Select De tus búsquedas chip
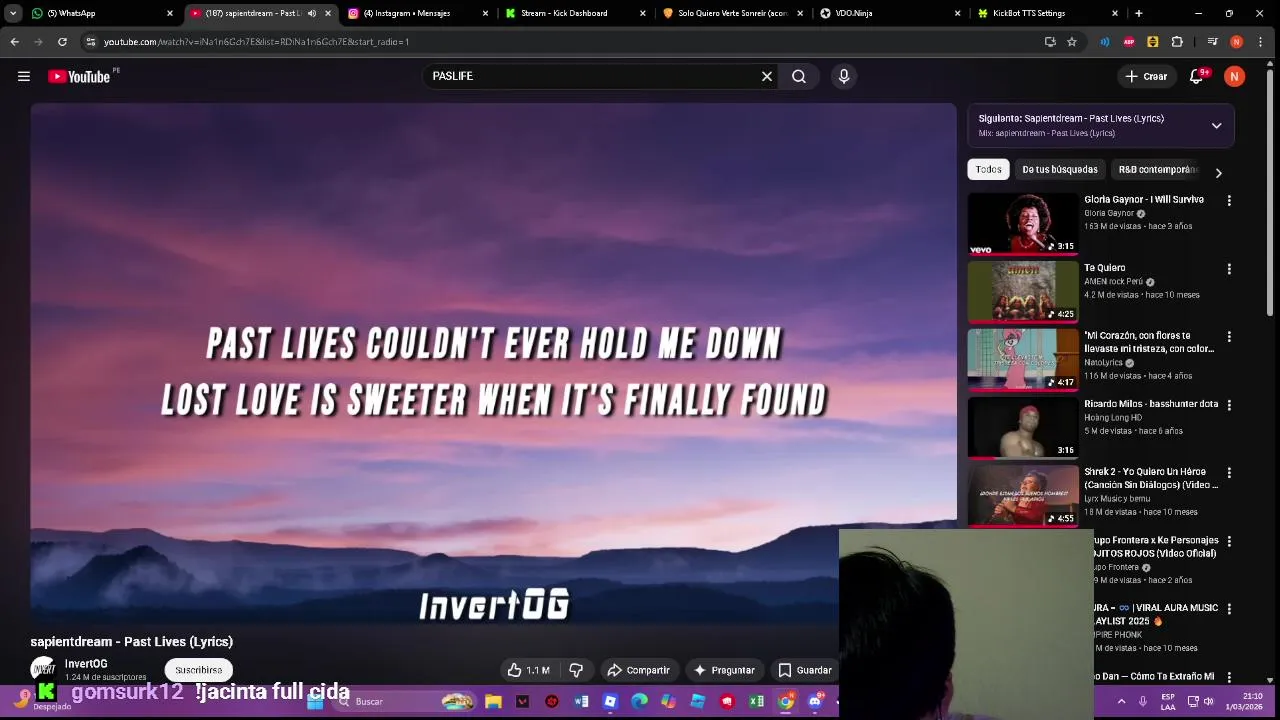Image resolution: width=1280 pixels, height=720 pixels. [x=1060, y=169]
